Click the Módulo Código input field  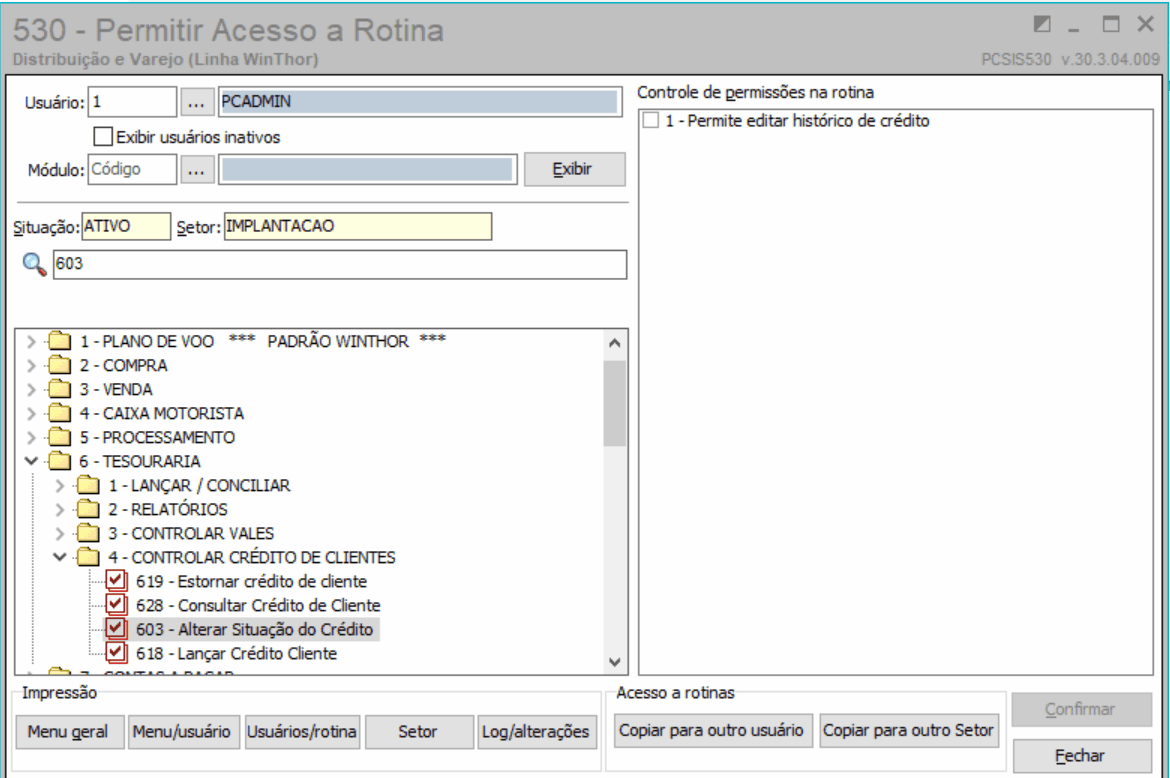132,169
